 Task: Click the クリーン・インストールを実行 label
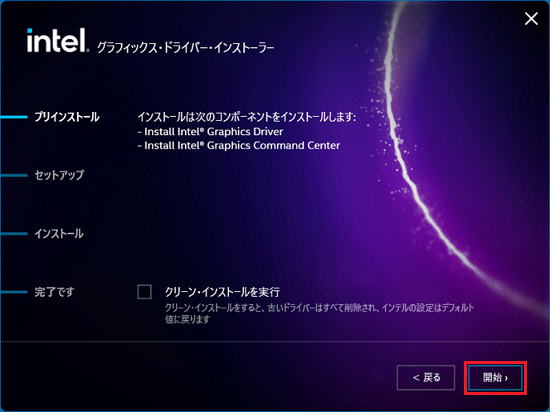pyautogui.click(x=222, y=292)
